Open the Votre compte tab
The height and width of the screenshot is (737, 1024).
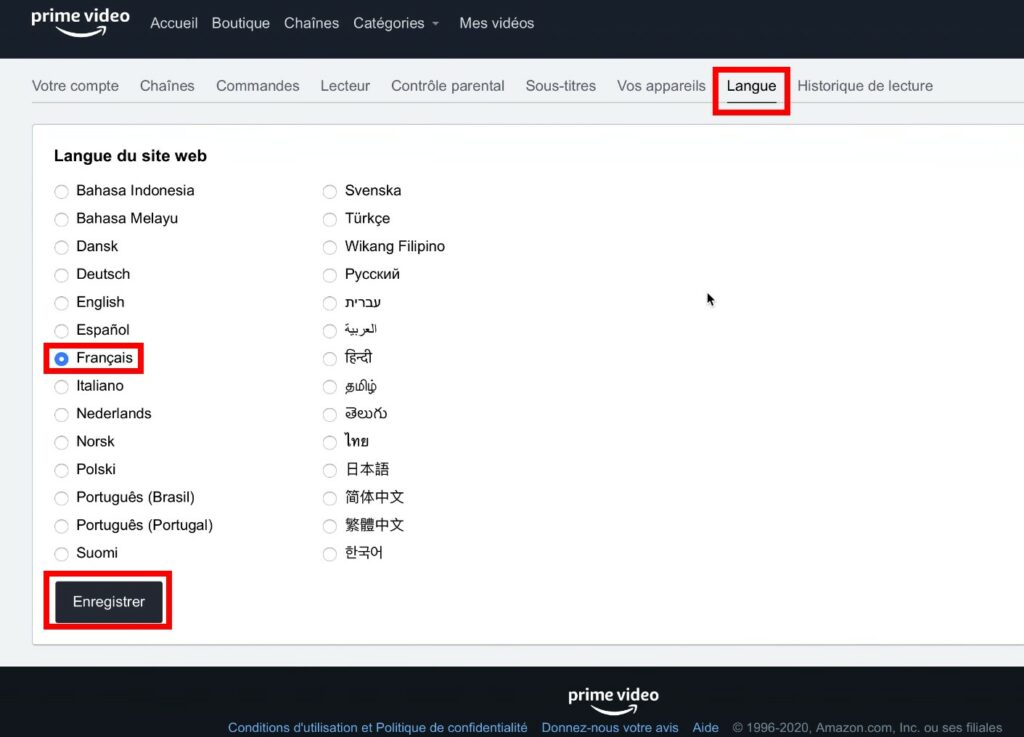coord(75,86)
